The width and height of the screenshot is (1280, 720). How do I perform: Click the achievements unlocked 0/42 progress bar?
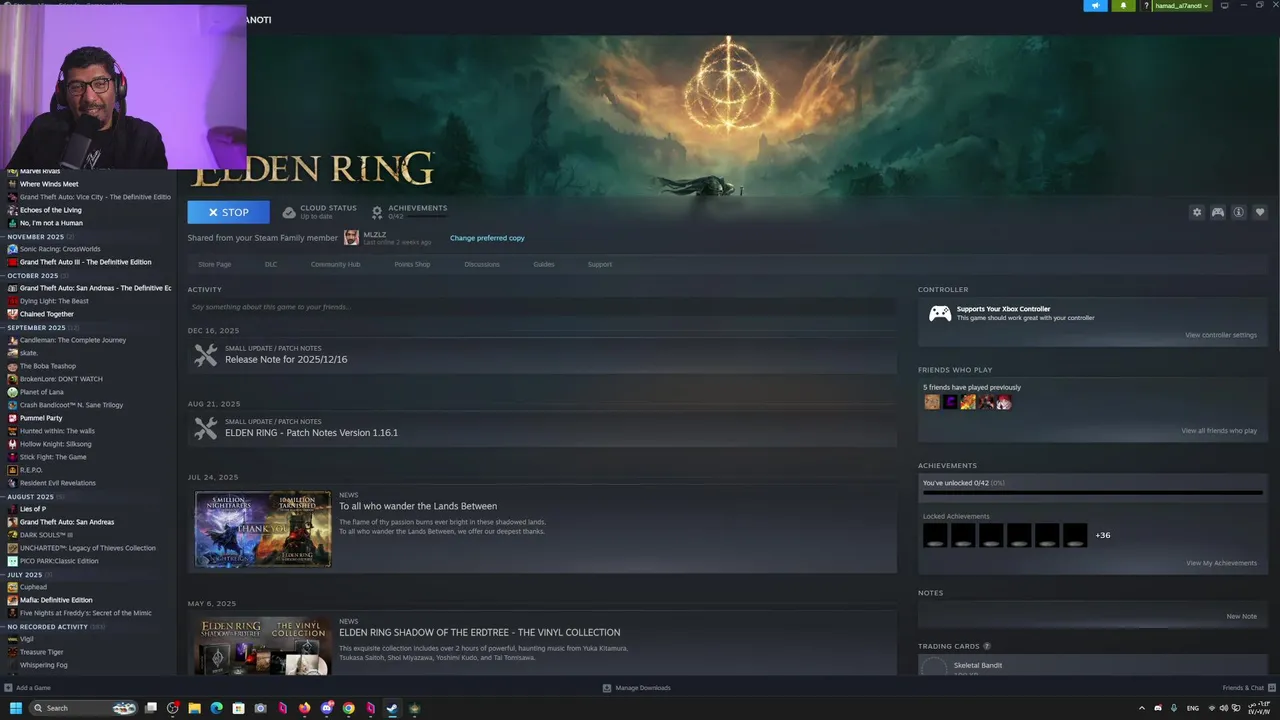pyautogui.click(x=1093, y=492)
